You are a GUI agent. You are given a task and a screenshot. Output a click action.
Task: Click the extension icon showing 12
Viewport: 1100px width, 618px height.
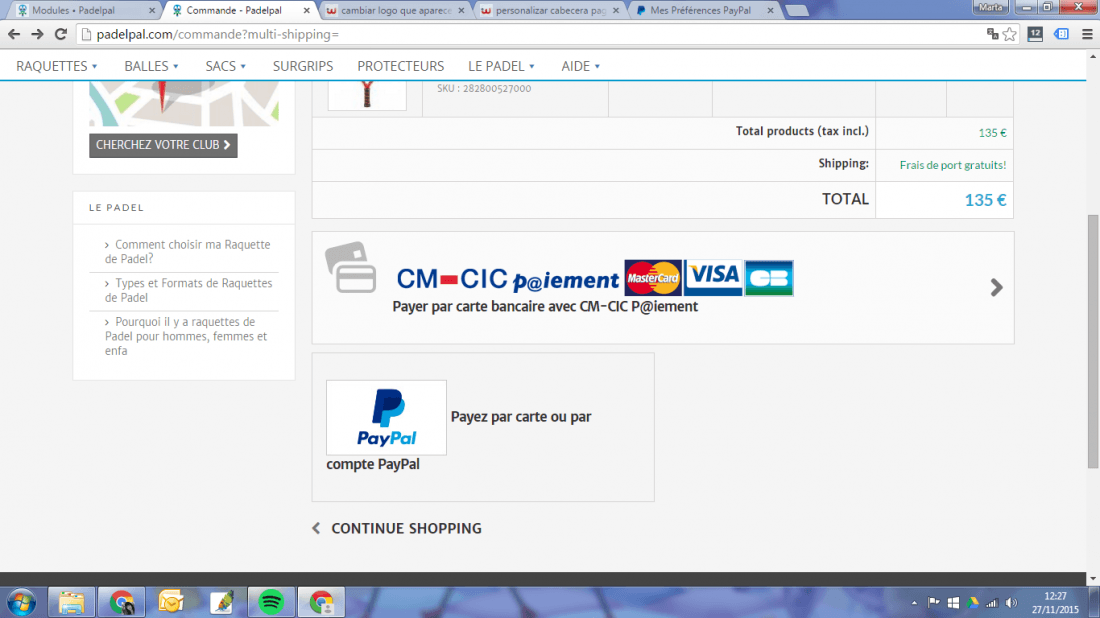click(1035, 34)
